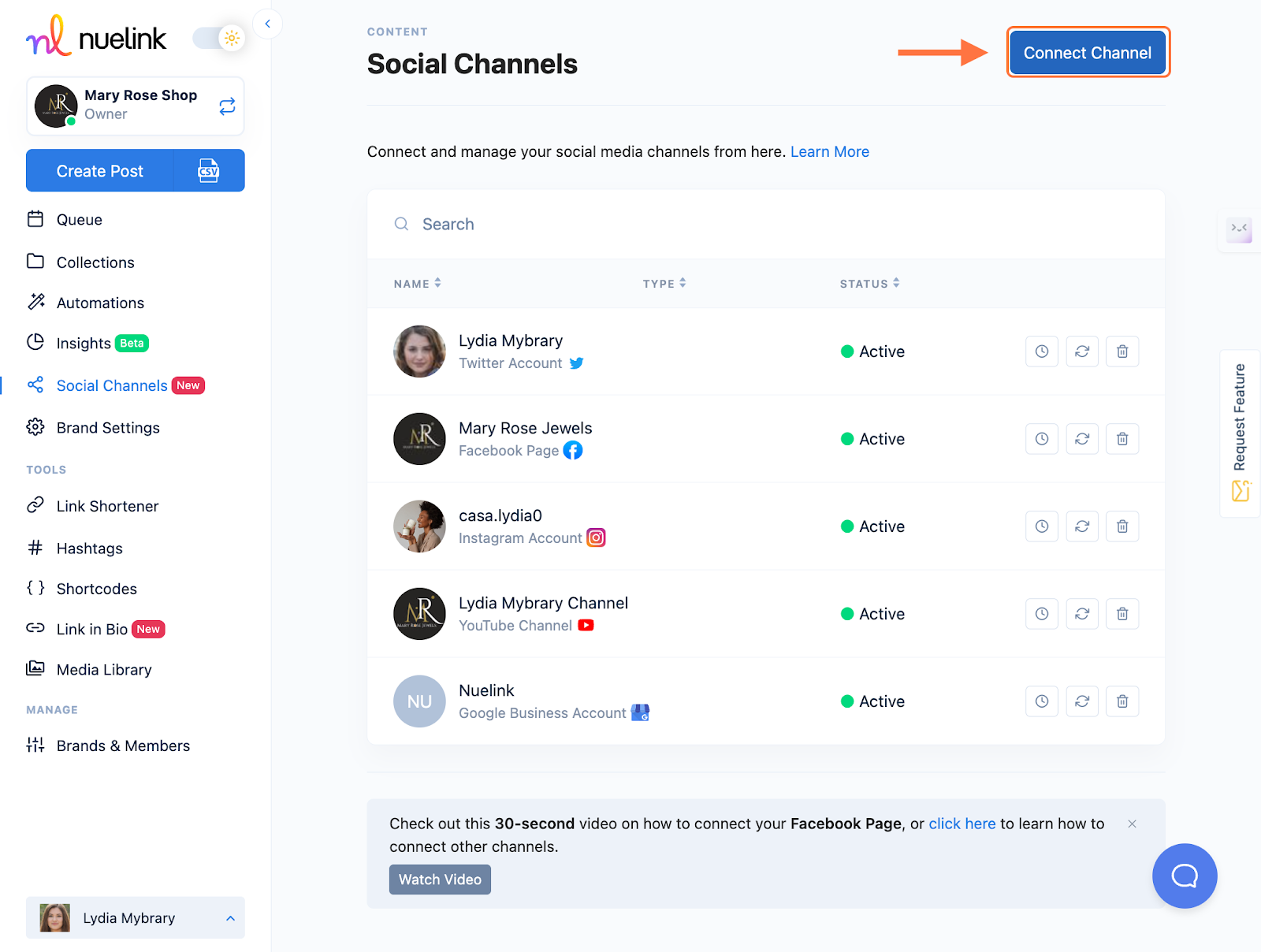1261x952 pixels.
Task: Click the clock icon for Lydia Mybrary Twitter
Action: 1042,351
